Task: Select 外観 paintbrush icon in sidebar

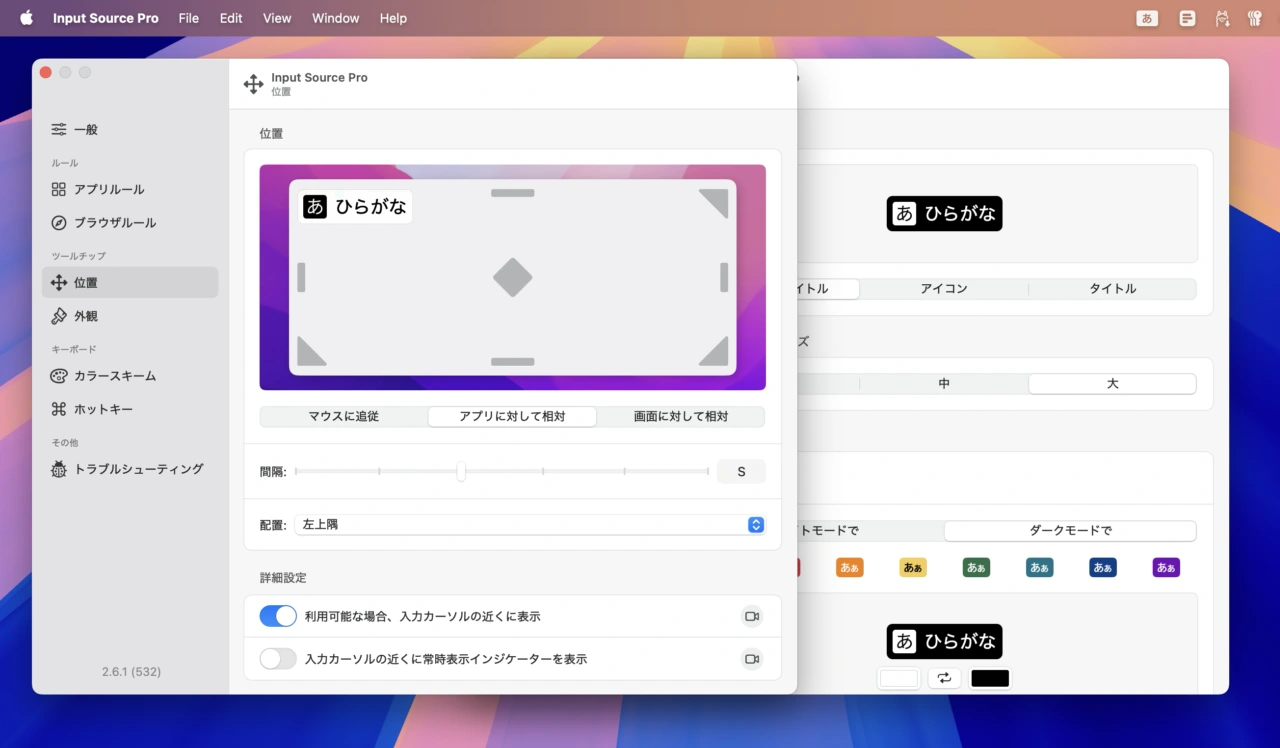Action: (x=59, y=316)
